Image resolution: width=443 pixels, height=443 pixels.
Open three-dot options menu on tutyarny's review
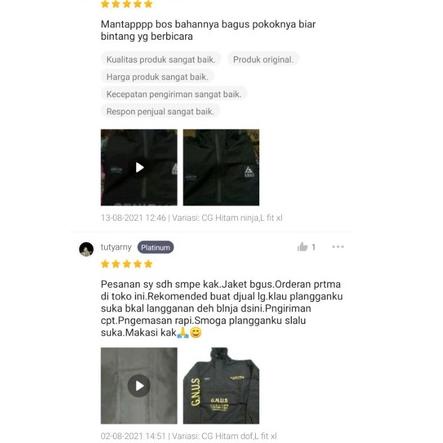click(338, 247)
